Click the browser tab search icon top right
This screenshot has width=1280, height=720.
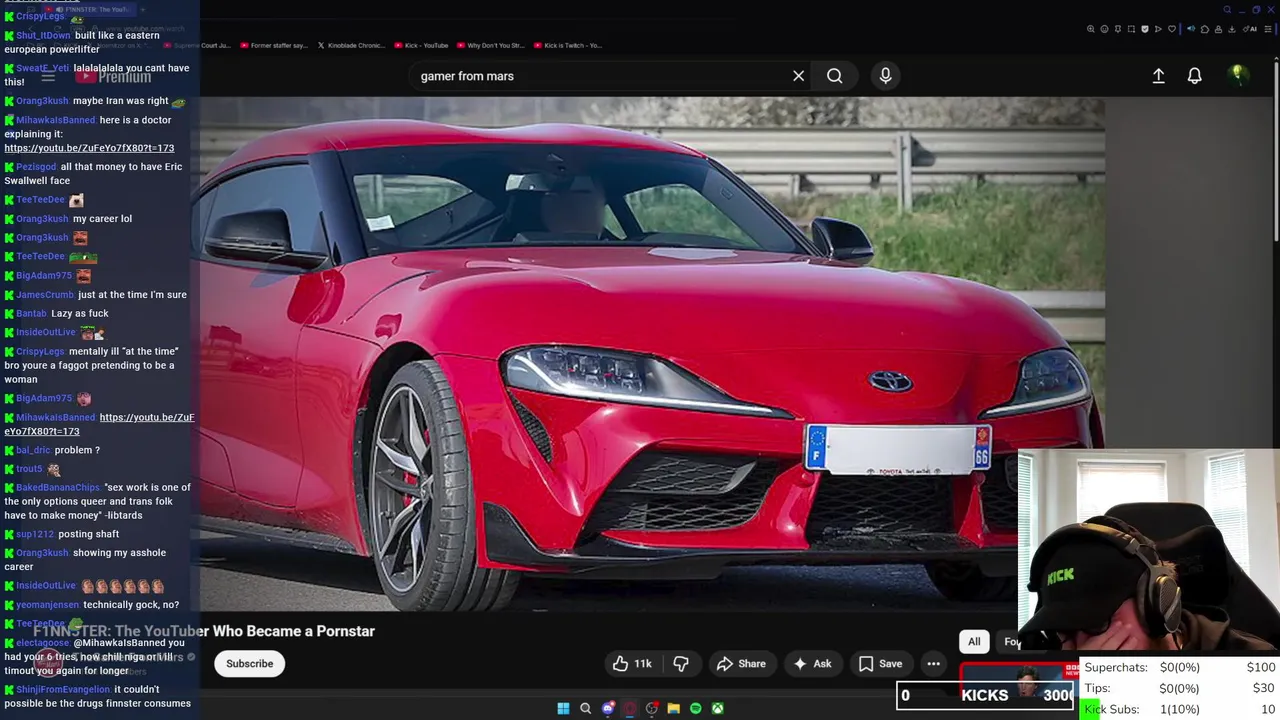click(x=1227, y=10)
